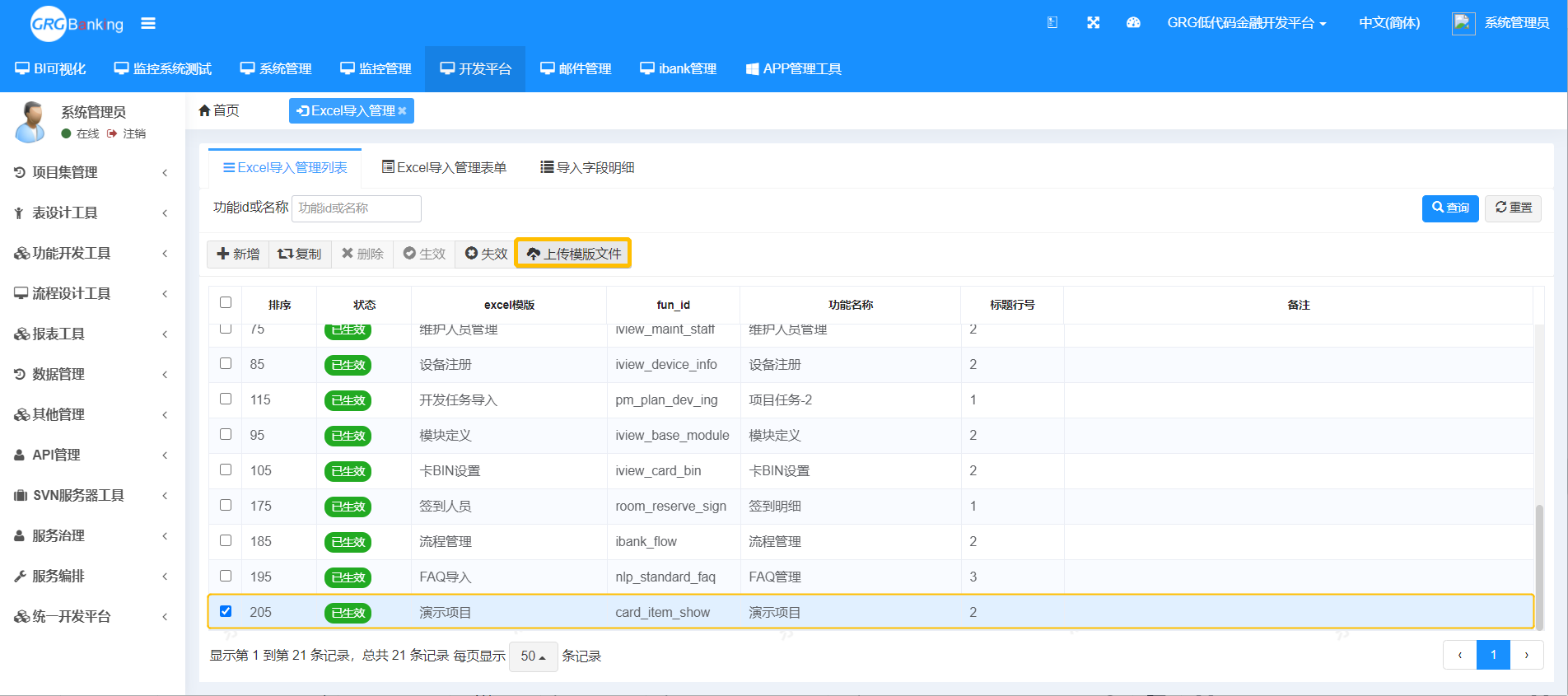The width and height of the screenshot is (1568, 696).
Task: Go to next page in pagination
Action: (x=1526, y=656)
